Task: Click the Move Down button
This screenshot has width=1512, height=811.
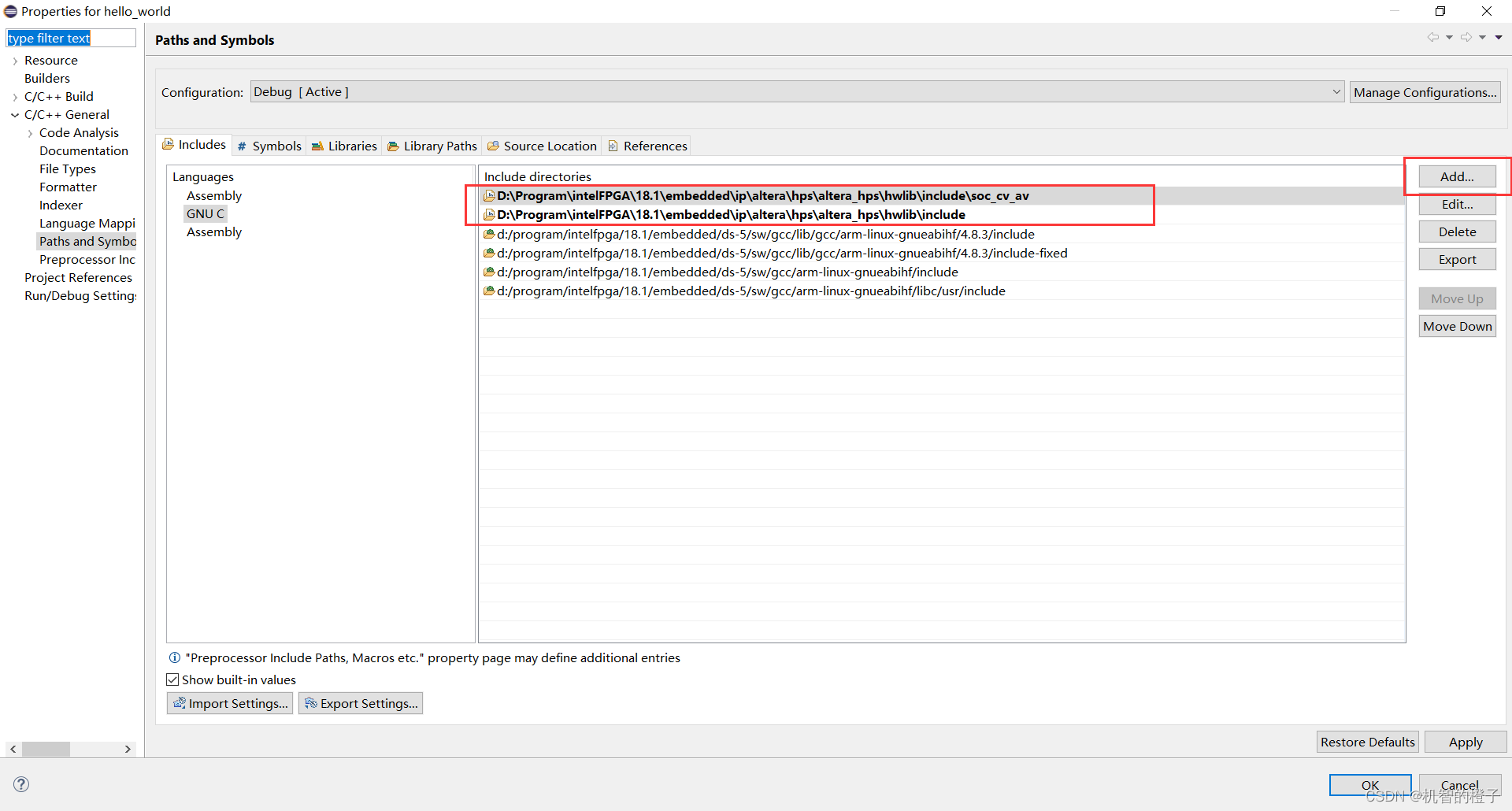Action: click(1457, 326)
